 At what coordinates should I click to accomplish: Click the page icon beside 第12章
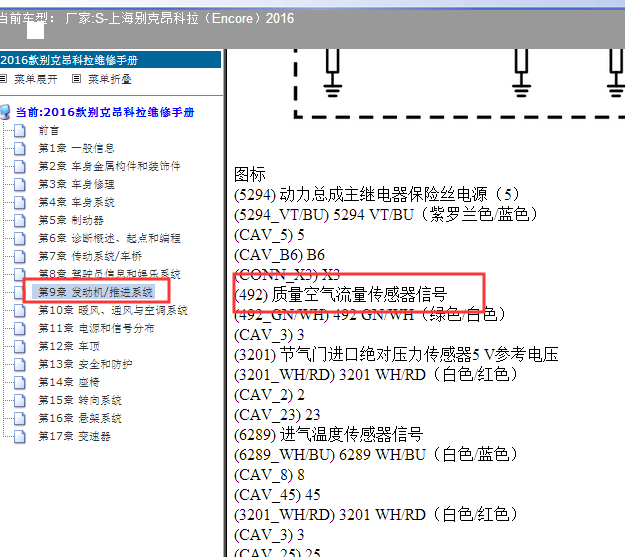pyautogui.click(x=19, y=346)
